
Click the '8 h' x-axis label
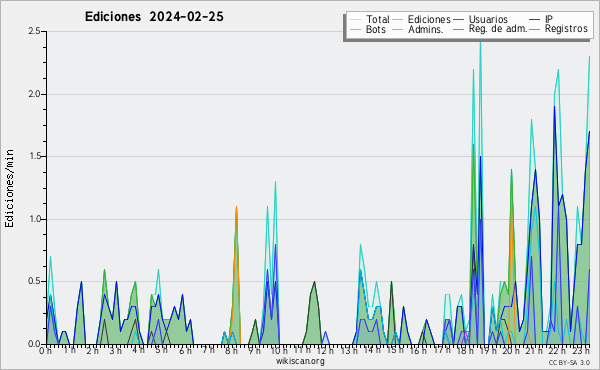pyautogui.click(x=231, y=351)
